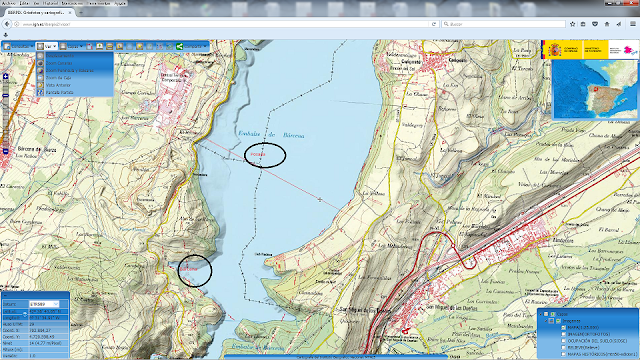
Task: Enable the MAPAS HISTÓRICOS layer
Action: click(563, 354)
